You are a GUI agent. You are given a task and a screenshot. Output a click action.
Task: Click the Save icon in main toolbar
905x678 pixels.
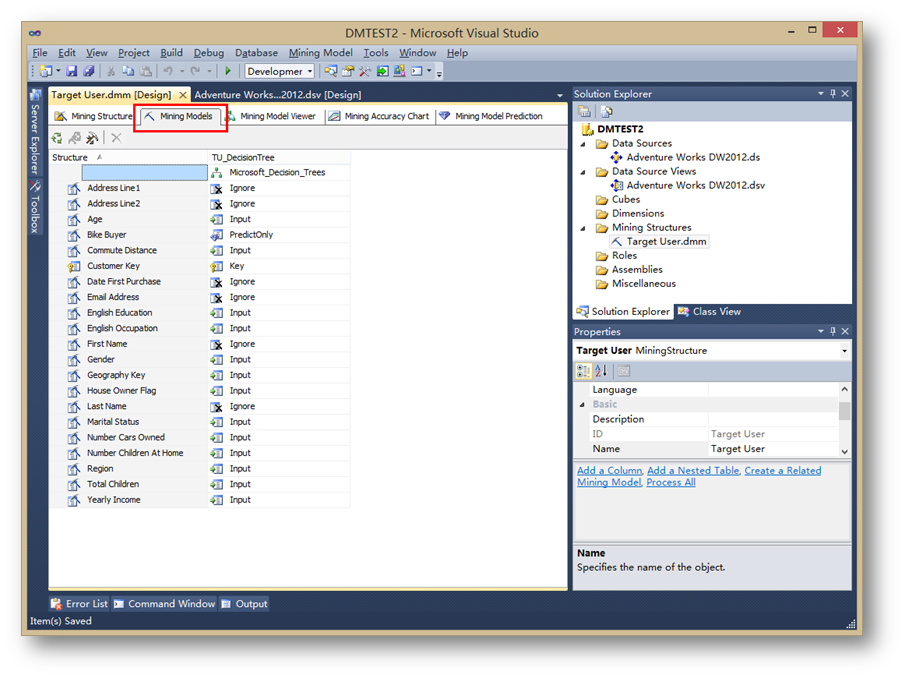(73, 71)
